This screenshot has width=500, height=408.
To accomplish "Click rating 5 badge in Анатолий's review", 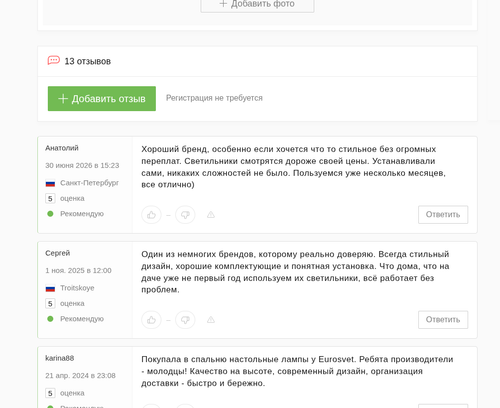I will point(50,199).
